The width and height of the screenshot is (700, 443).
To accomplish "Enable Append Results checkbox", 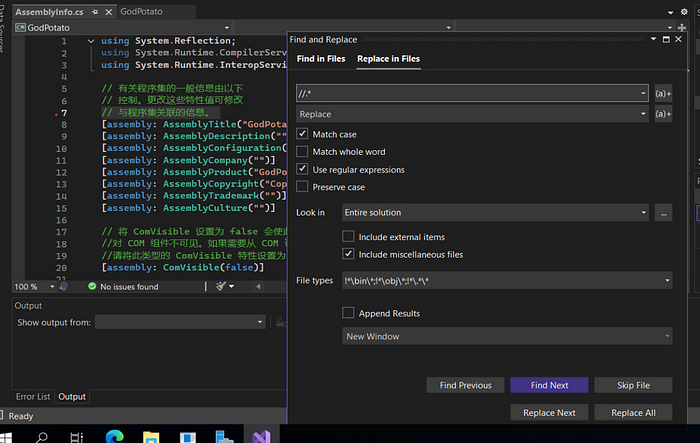I will 348,313.
